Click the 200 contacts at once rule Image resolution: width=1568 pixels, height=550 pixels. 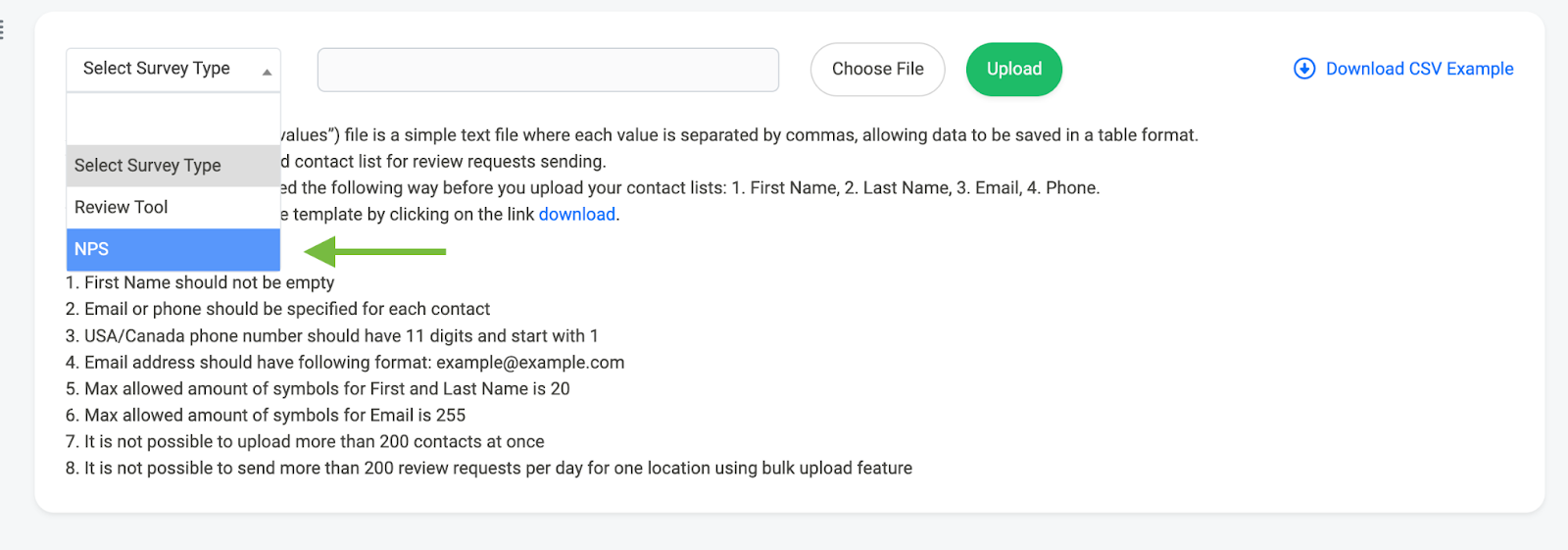[304, 441]
